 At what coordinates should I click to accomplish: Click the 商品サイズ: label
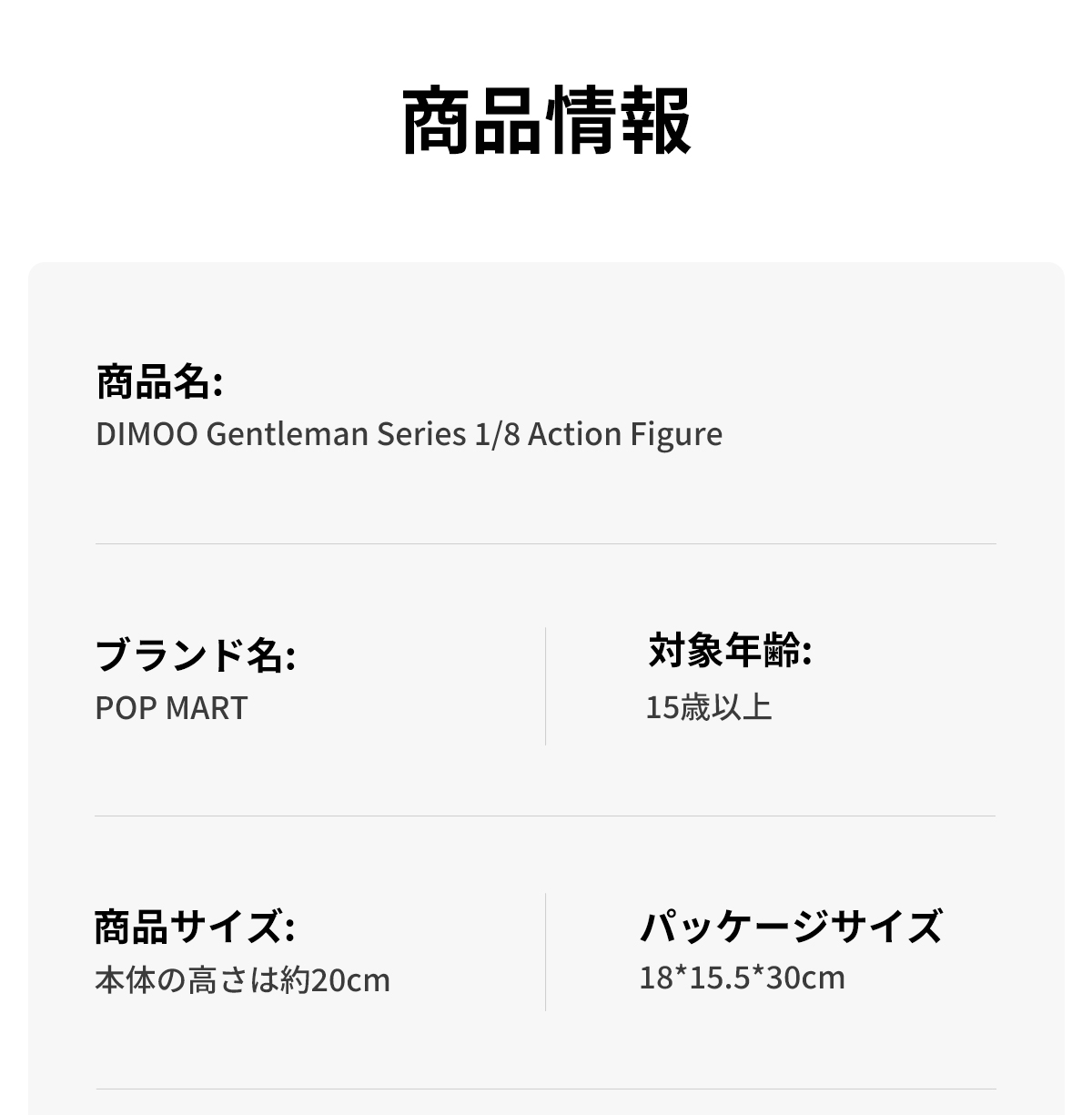195,927
